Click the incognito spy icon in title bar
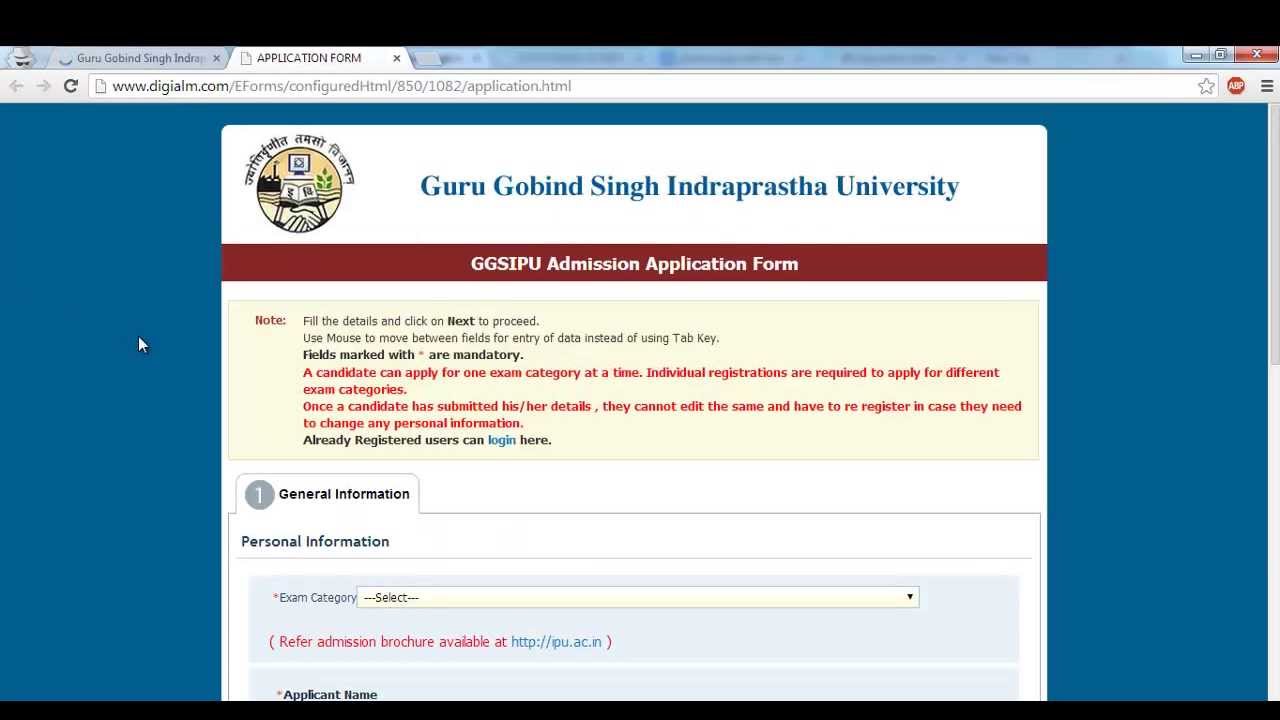 pyautogui.click(x=22, y=58)
